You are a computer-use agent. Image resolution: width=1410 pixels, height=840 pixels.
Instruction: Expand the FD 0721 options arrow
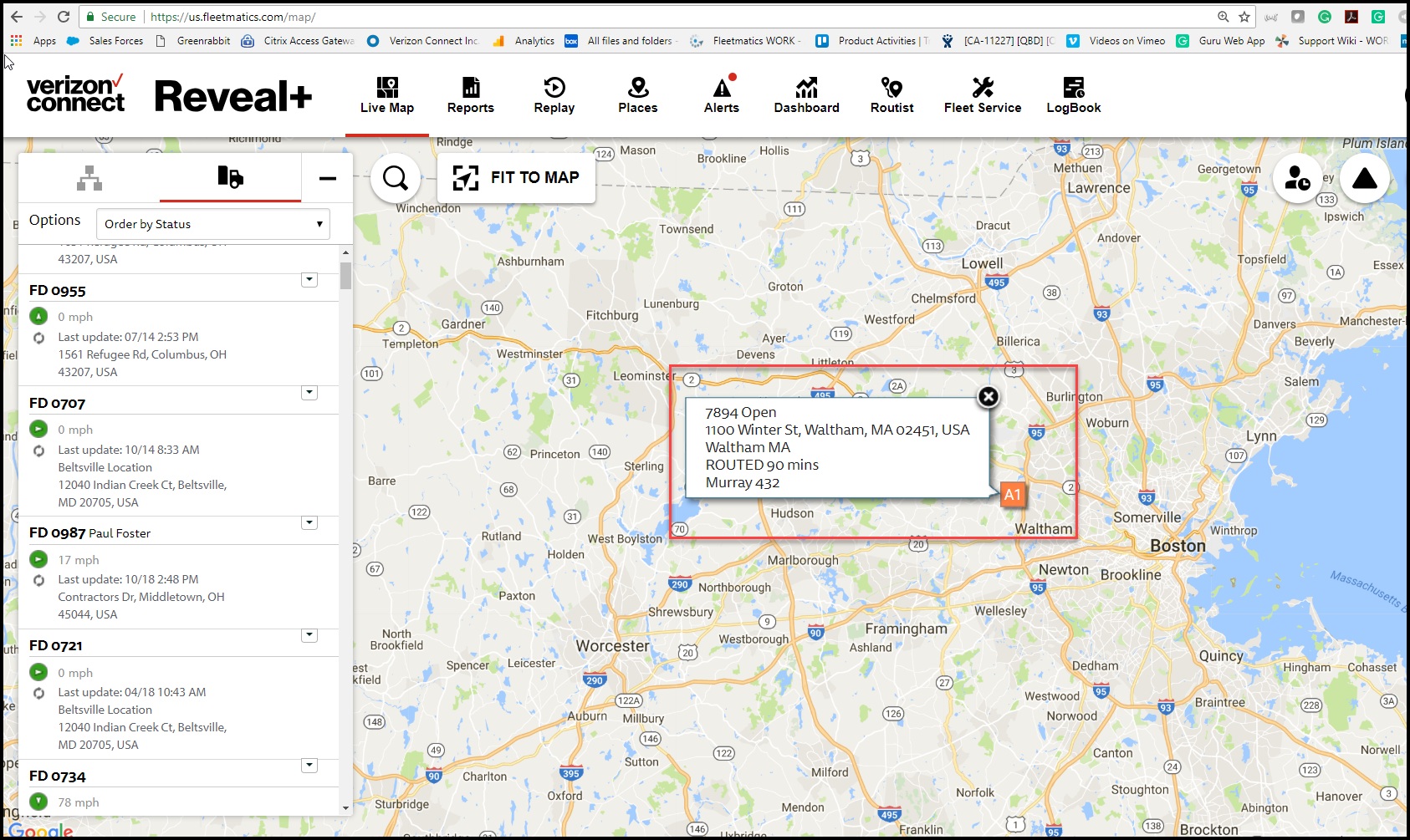[x=309, y=634]
